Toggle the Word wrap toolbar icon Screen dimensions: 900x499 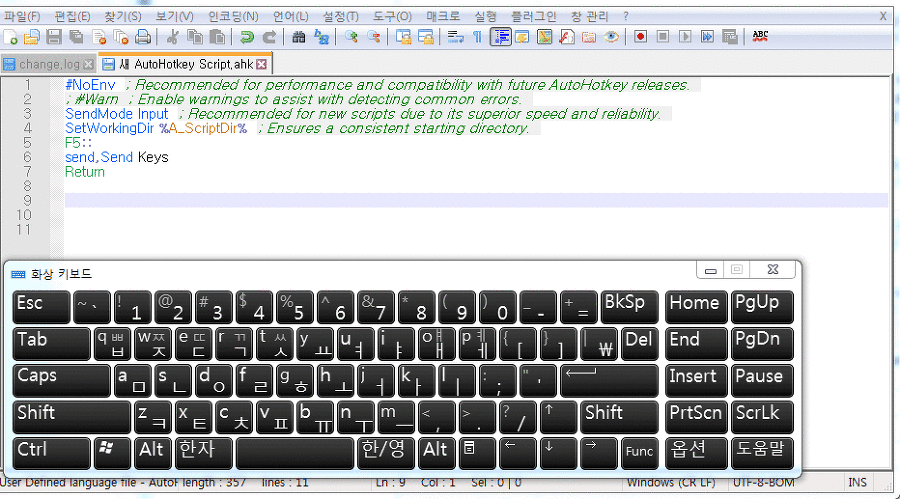point(455,37)
